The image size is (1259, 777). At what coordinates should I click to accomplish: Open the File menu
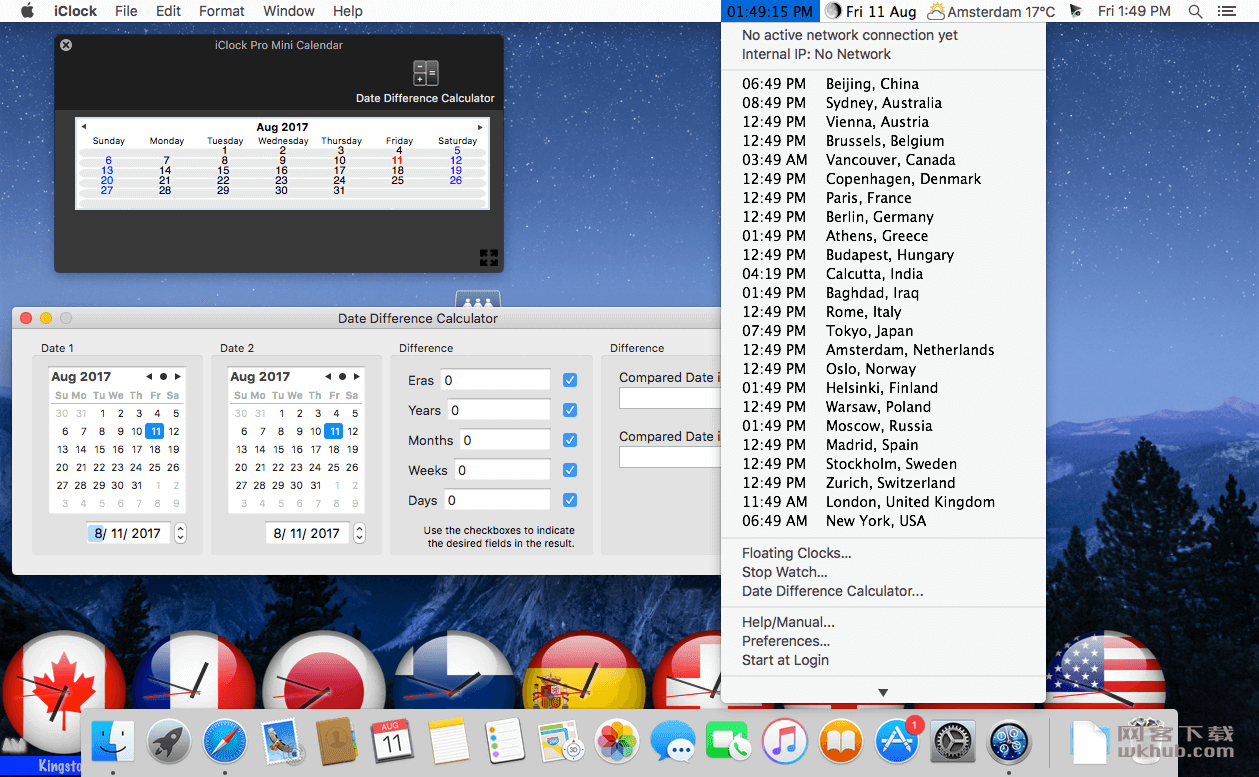[126, 11]
